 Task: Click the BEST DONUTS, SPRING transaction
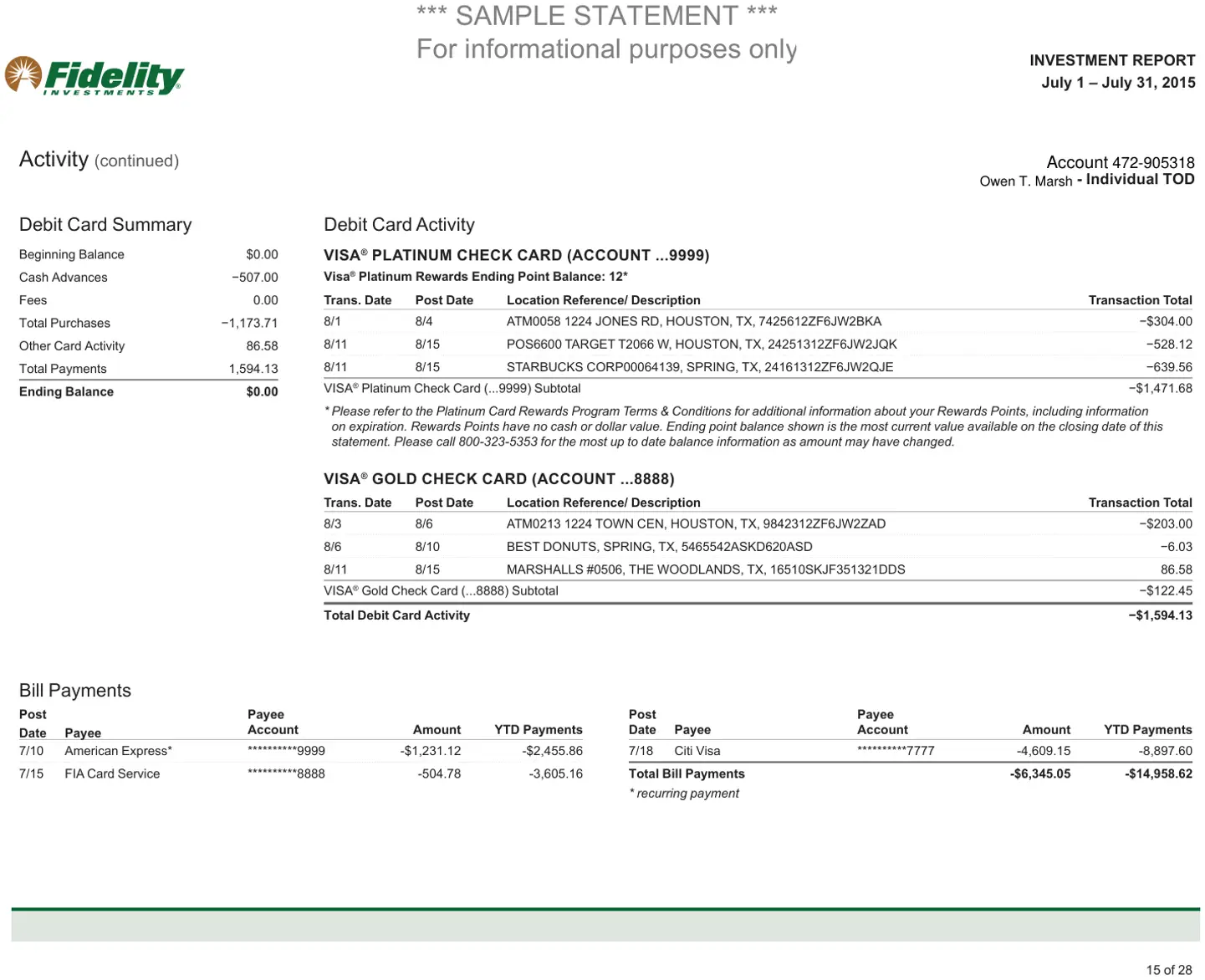tap(659, 546)
